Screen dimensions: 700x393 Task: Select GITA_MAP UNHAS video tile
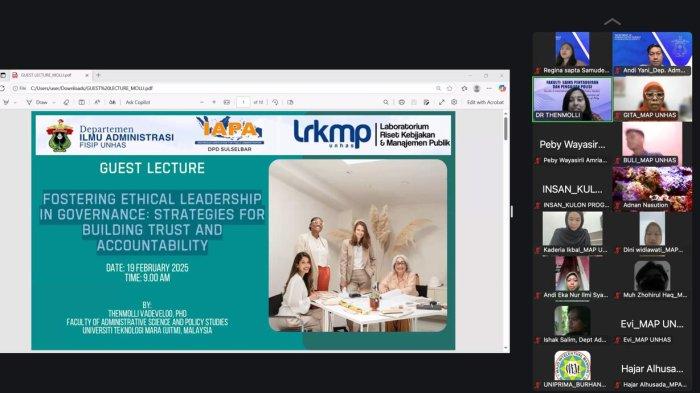click(652, 99)
